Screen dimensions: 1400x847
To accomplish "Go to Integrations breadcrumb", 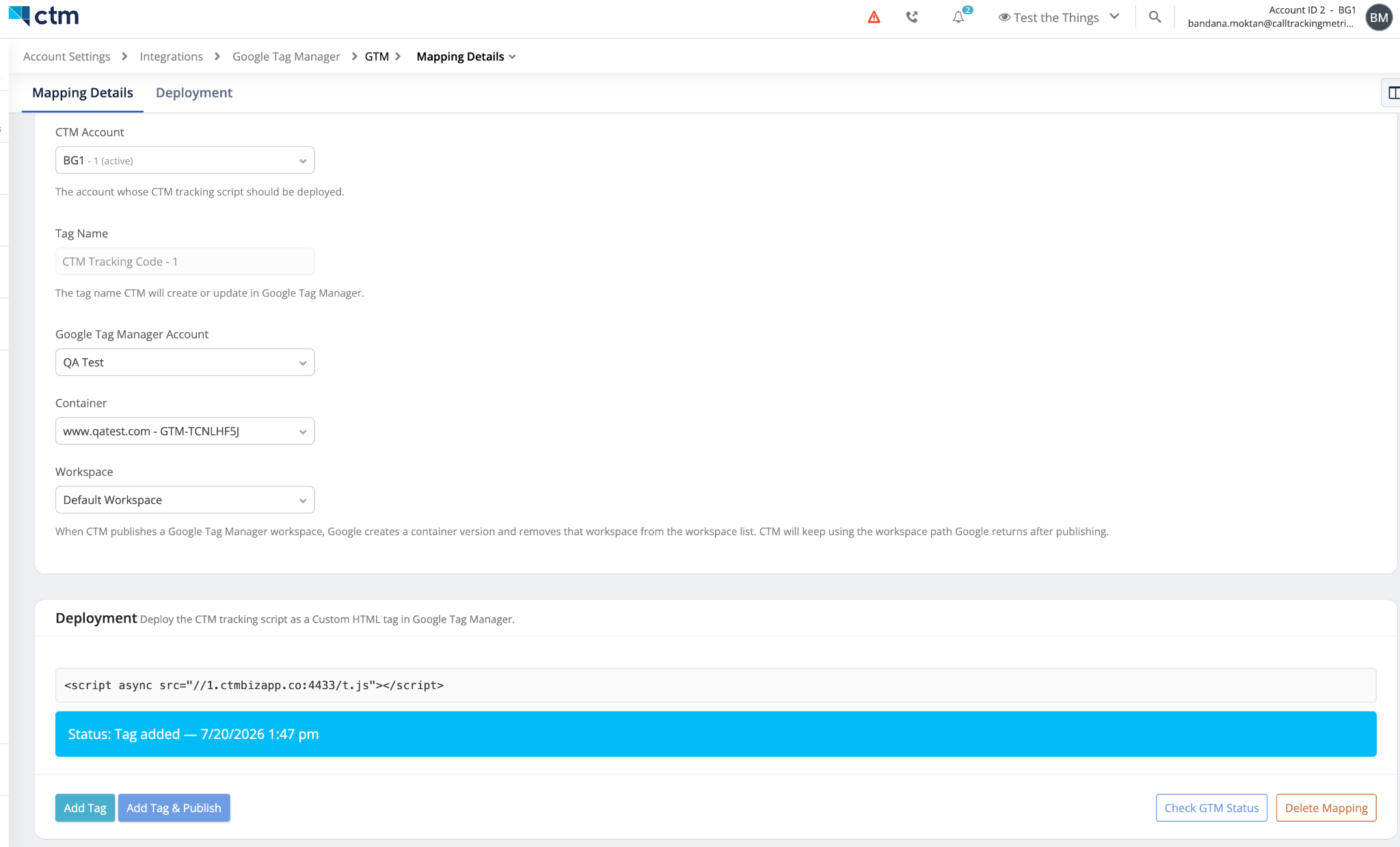I will point(172,57).
